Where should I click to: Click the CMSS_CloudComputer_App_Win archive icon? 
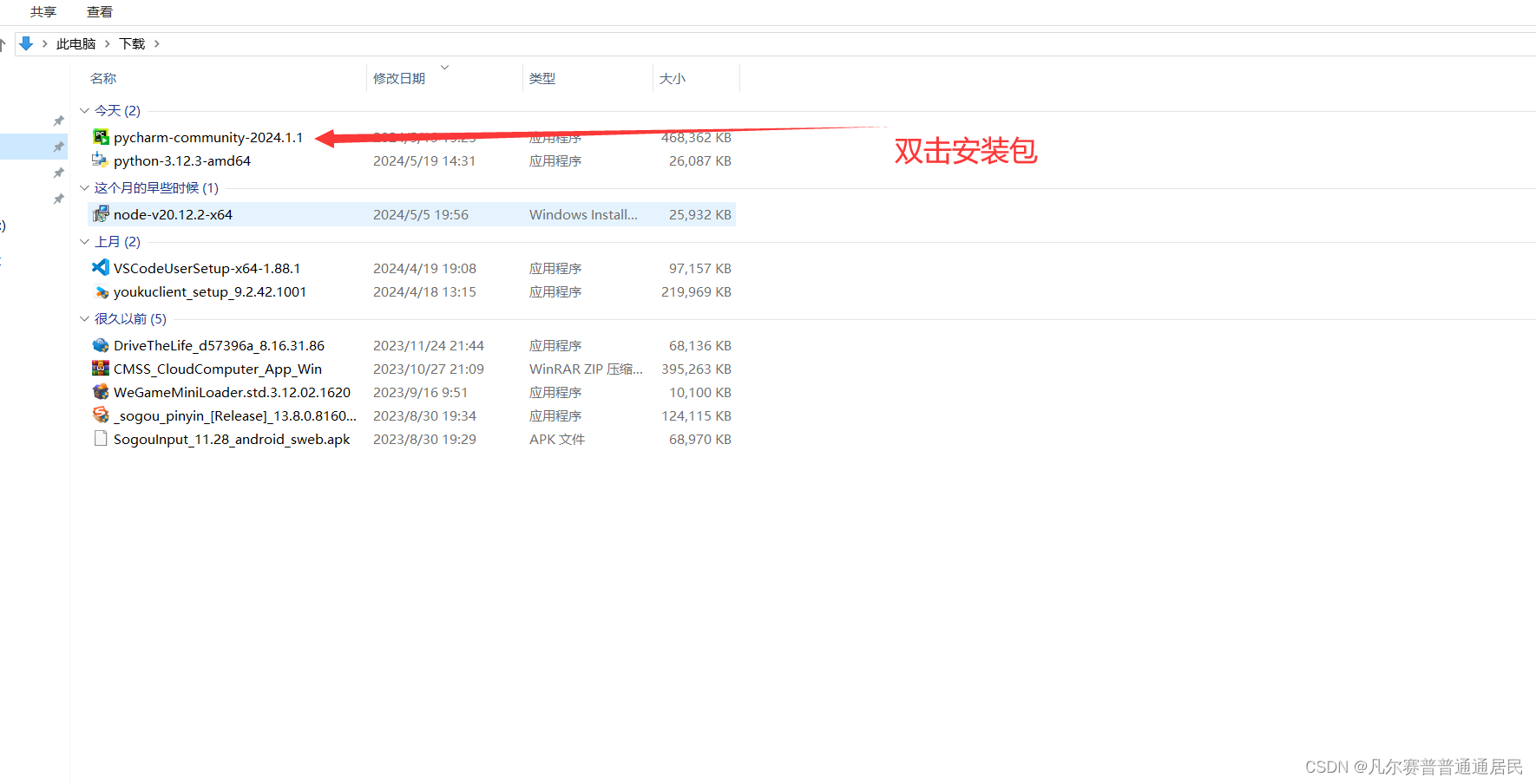pos(101,369)
